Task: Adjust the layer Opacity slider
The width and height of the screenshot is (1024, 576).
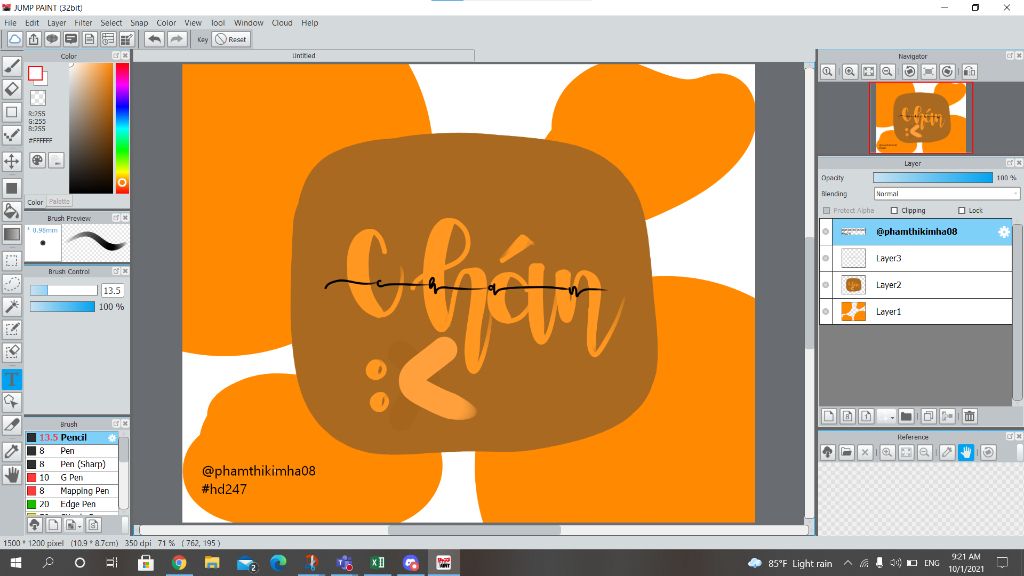Action: click(933, 178)
